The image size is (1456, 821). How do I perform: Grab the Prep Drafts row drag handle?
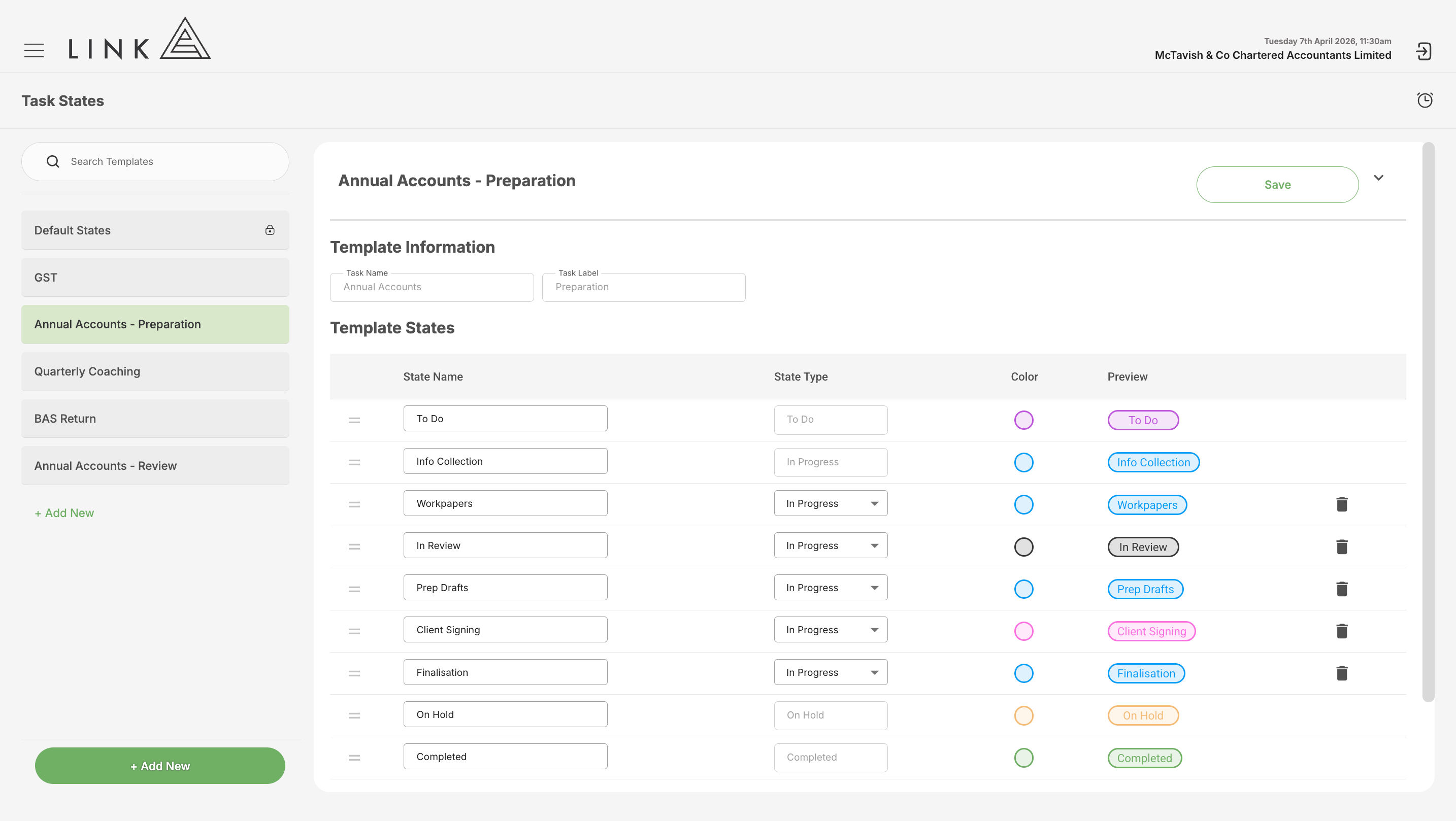[x=354, y=589]
